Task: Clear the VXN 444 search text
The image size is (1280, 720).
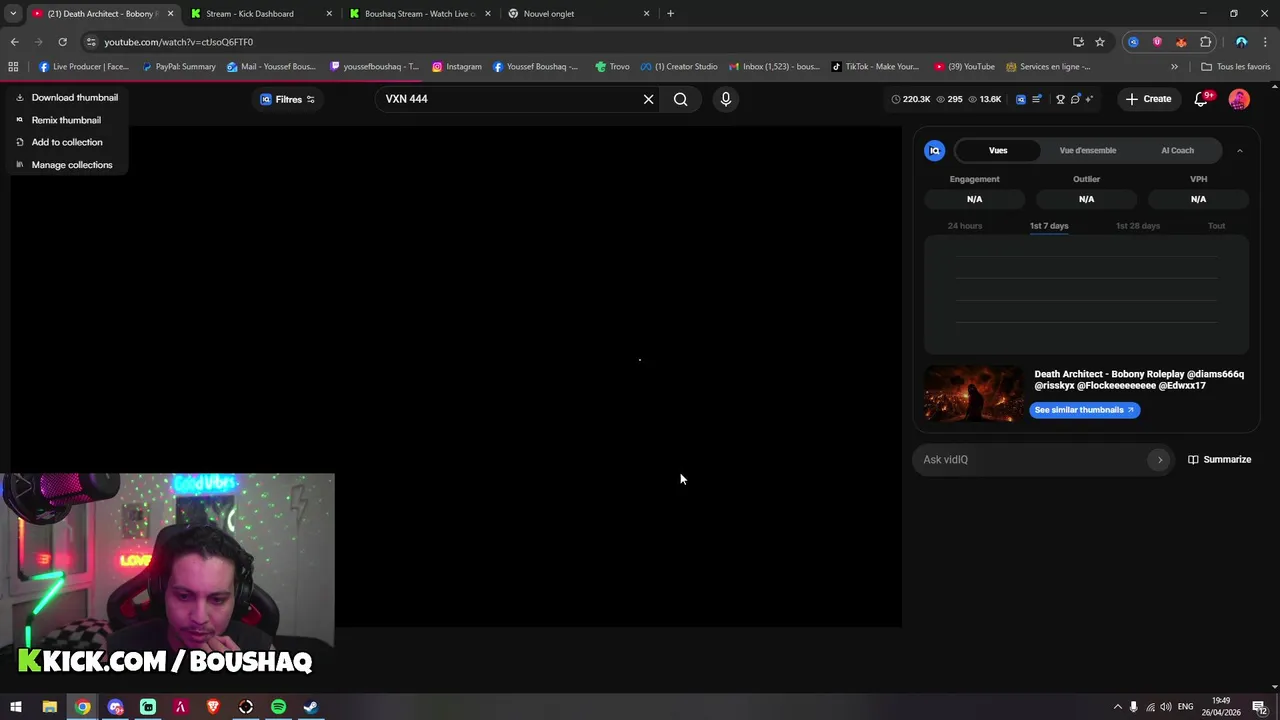Action: click(648, 99)
